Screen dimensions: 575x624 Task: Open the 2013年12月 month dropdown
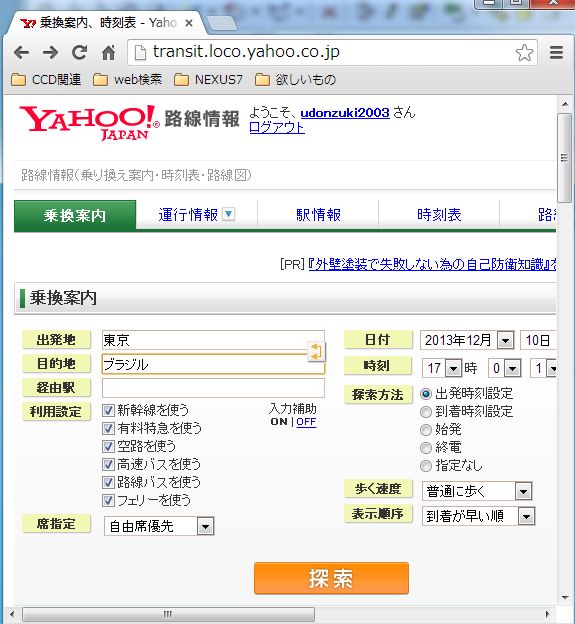pyautogui.click(x=467, y=341)
